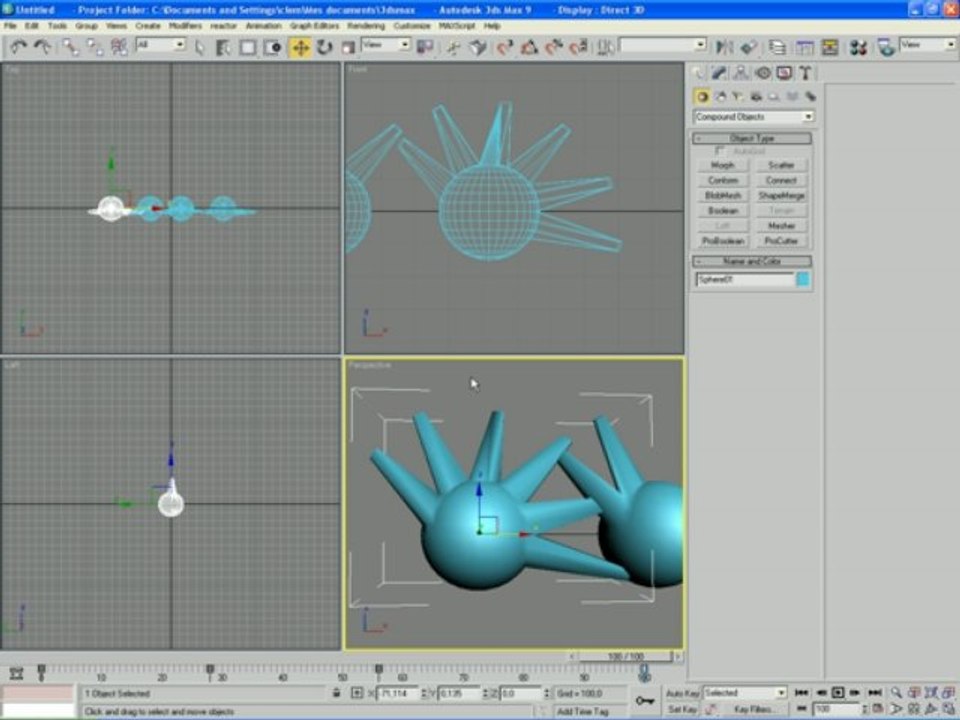Open the reference coordinate system View dropdown
960x720 pixels.
[385, 45]
